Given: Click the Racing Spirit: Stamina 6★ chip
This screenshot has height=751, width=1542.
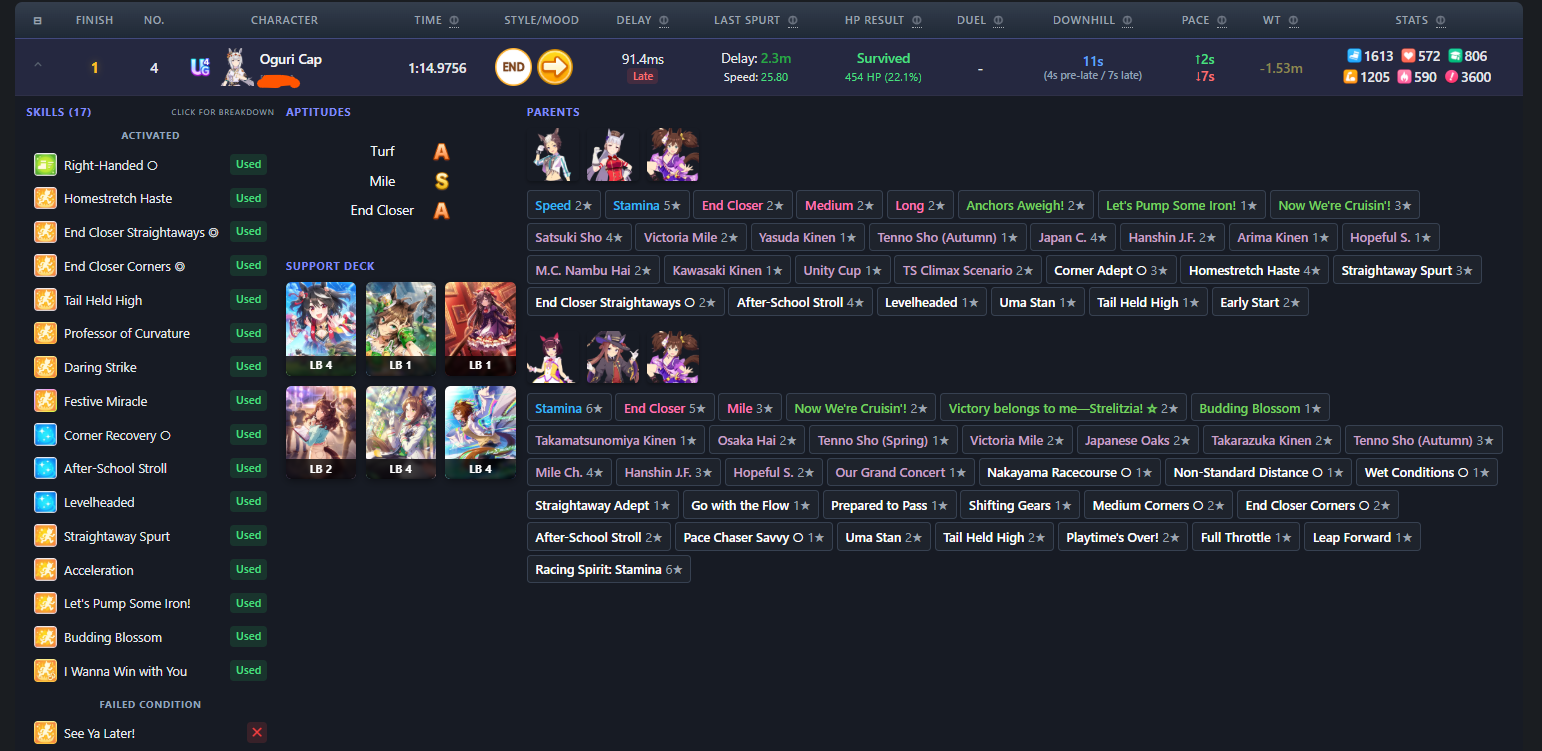Looking at the screenshot, I should point(608,569).
